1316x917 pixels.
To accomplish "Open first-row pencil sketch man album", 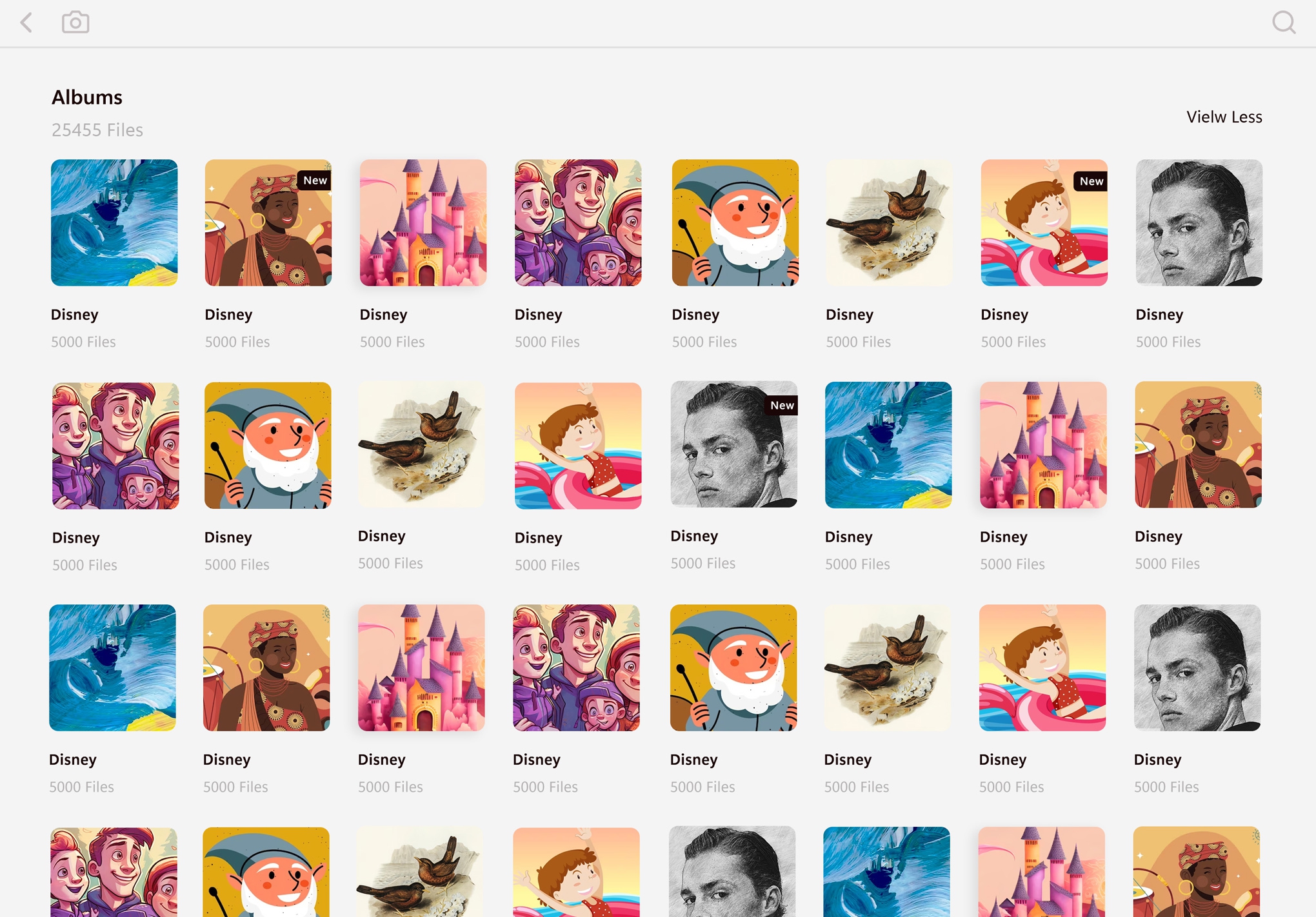I will tap(1199, 222).
